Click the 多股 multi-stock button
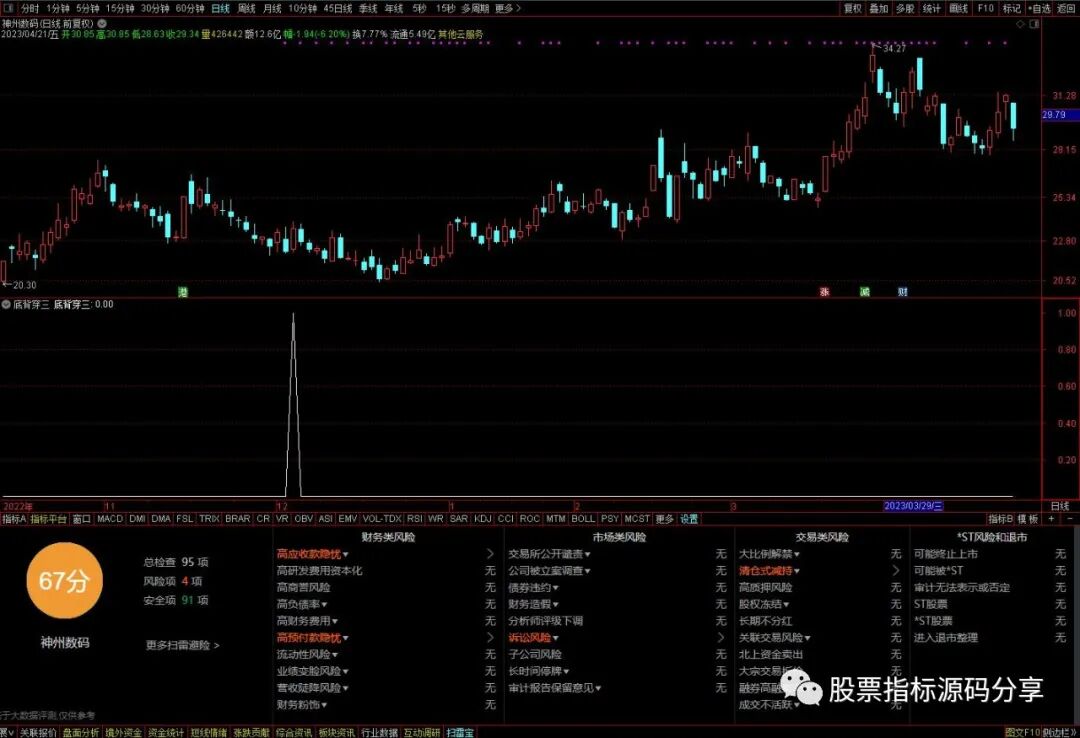The image size is (1080, 738). [905, 8]
